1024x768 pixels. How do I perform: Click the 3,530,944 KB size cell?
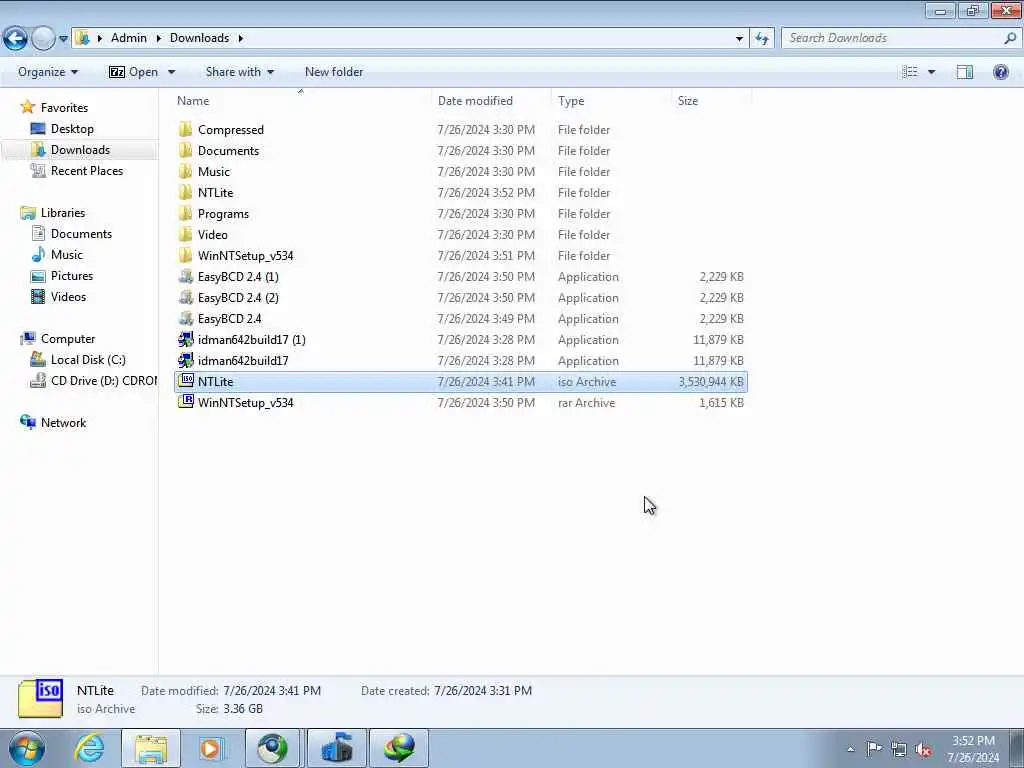pos(711,381)
